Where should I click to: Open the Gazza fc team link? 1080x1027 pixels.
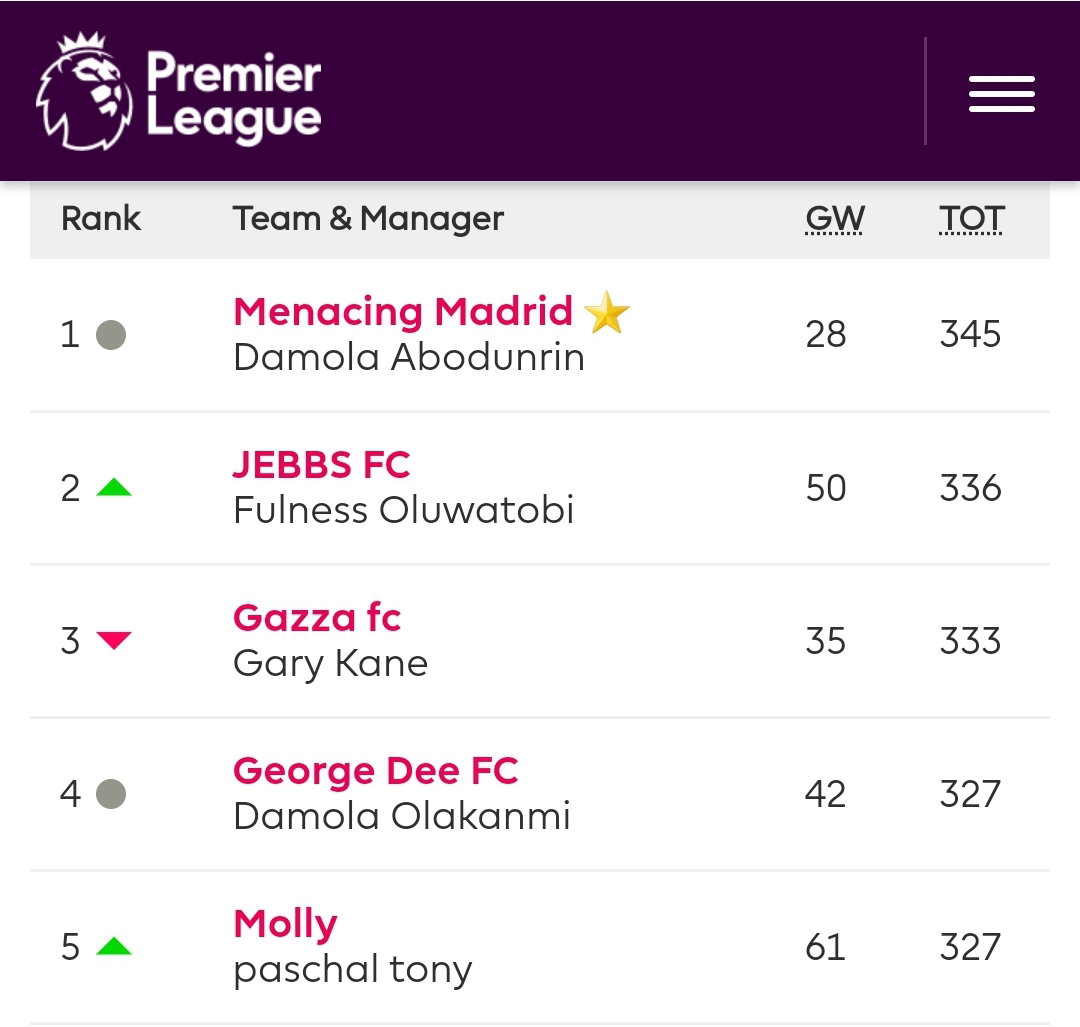pos(317,617)
